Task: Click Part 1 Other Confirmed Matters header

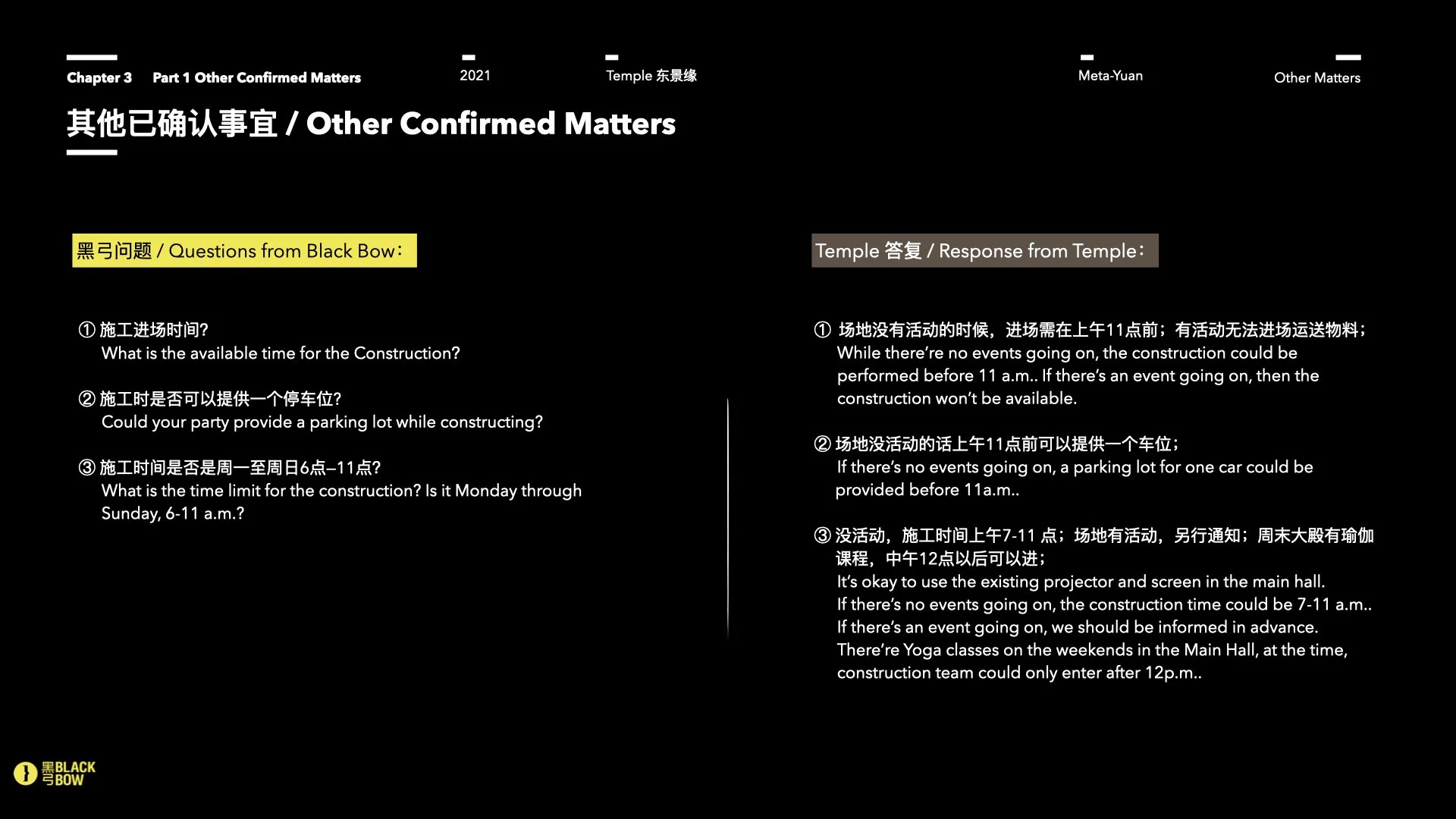Action: pyautogui.click(x=256, y=77)
